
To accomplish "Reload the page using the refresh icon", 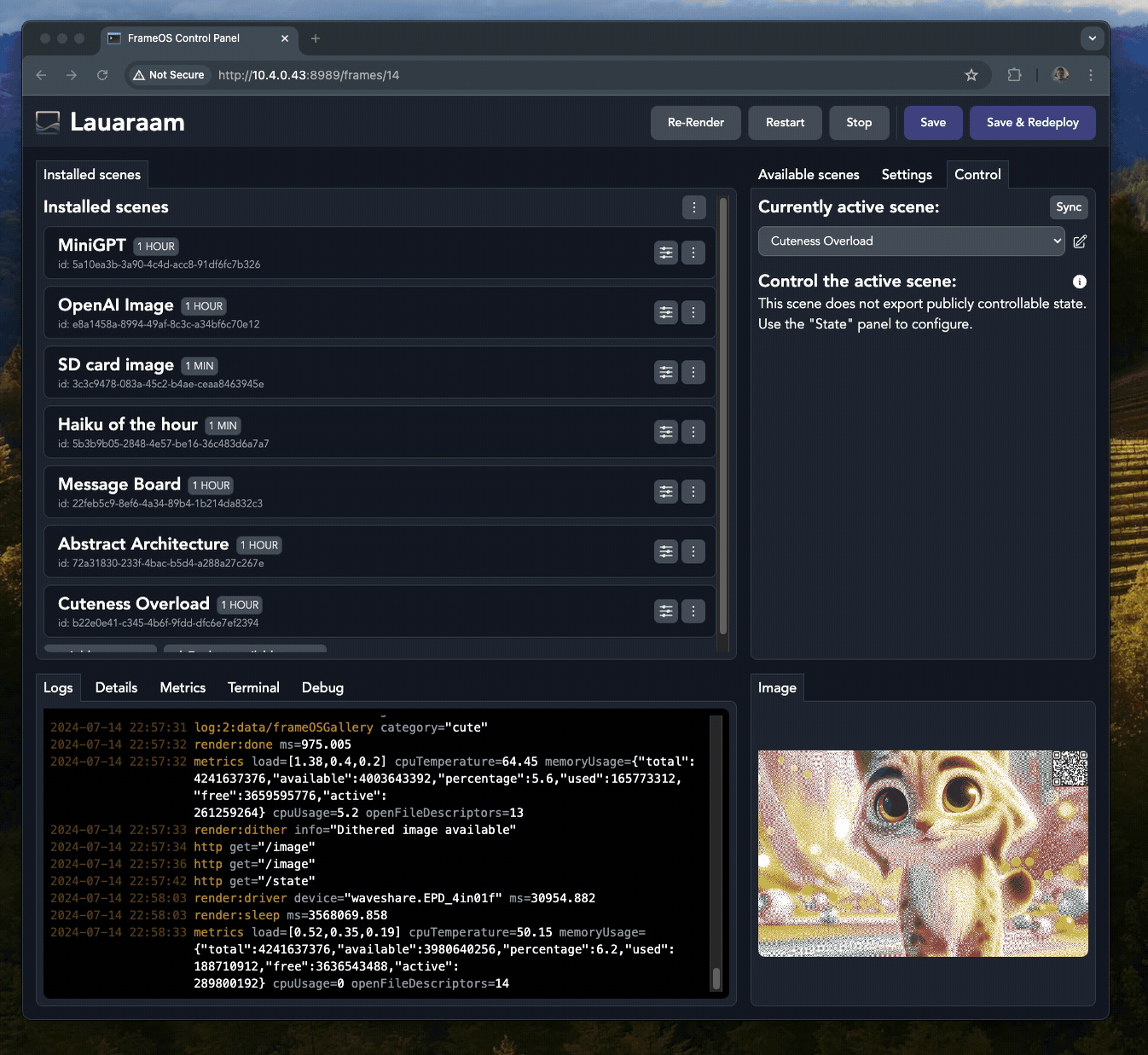I will 102,75.
